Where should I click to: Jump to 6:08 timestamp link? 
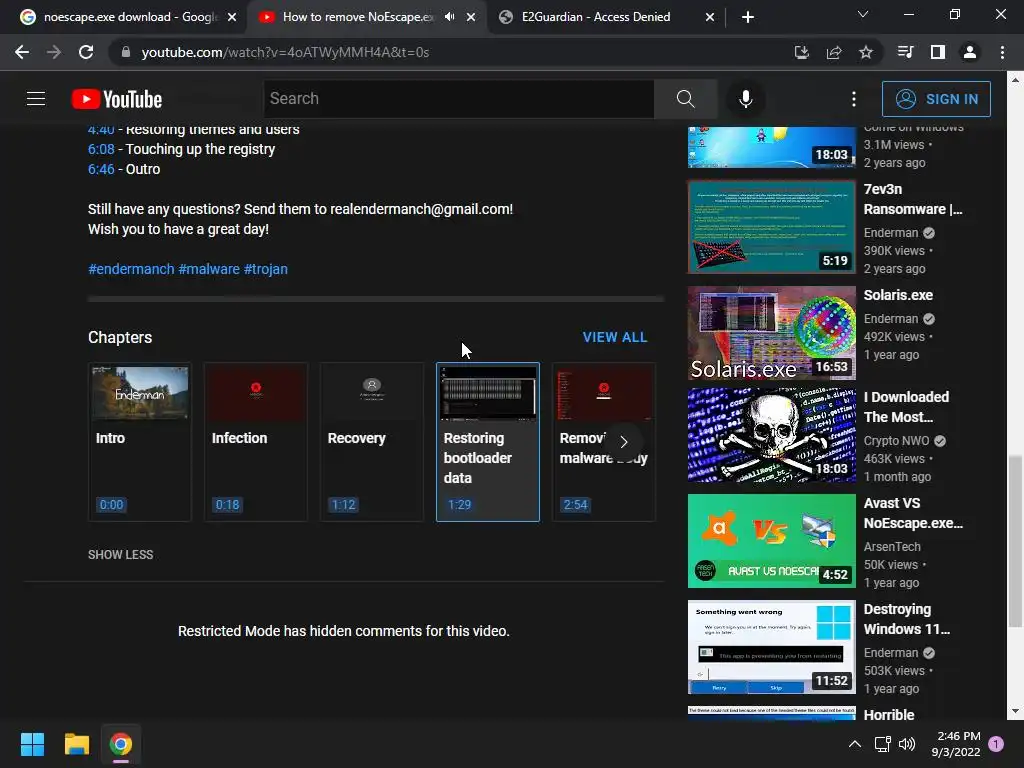pos(101,149)
